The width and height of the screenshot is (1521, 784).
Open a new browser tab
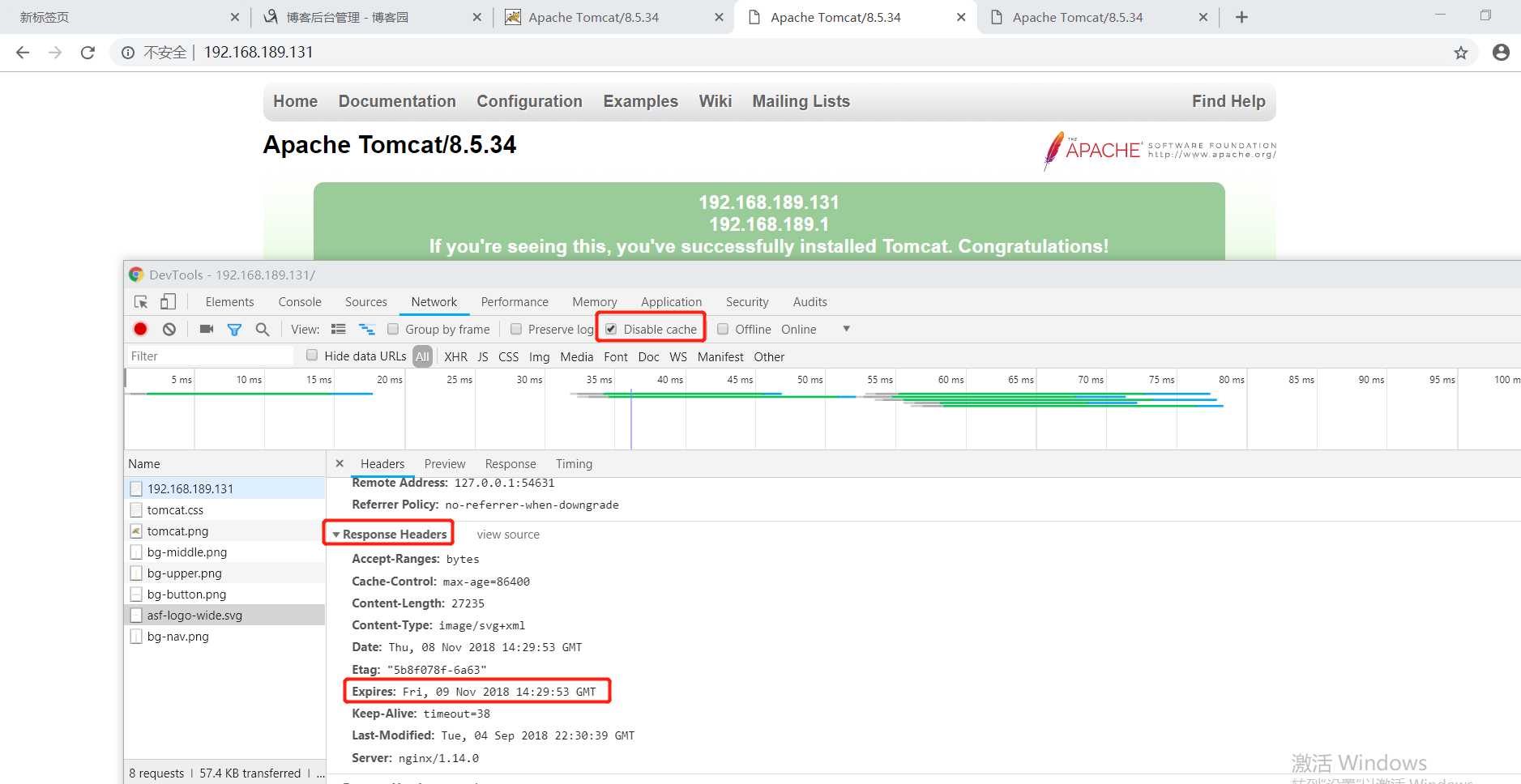(x=1241, y=17)
